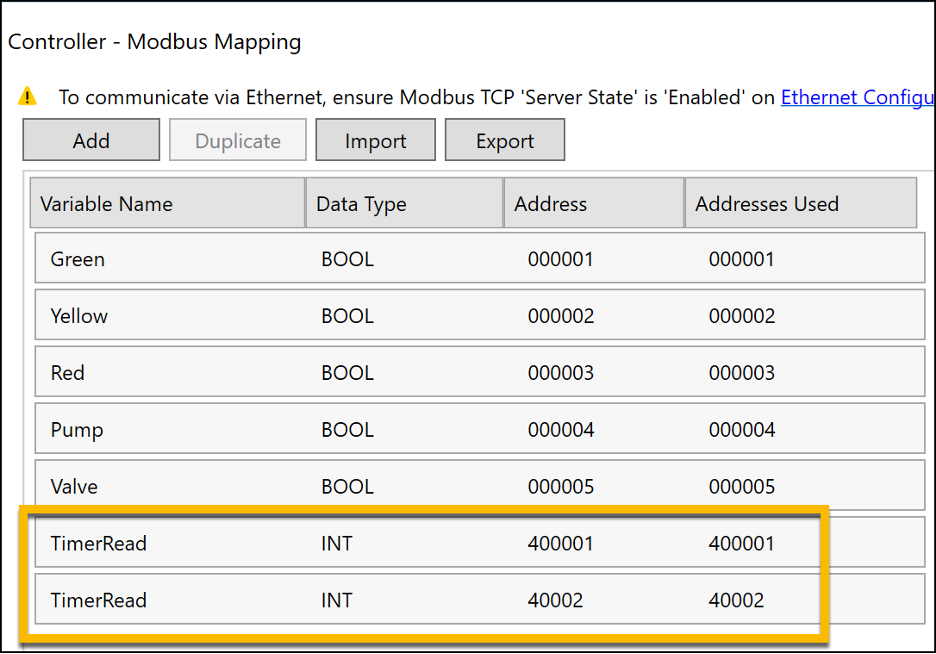Select the Valve variable name cell

[74, 487]
